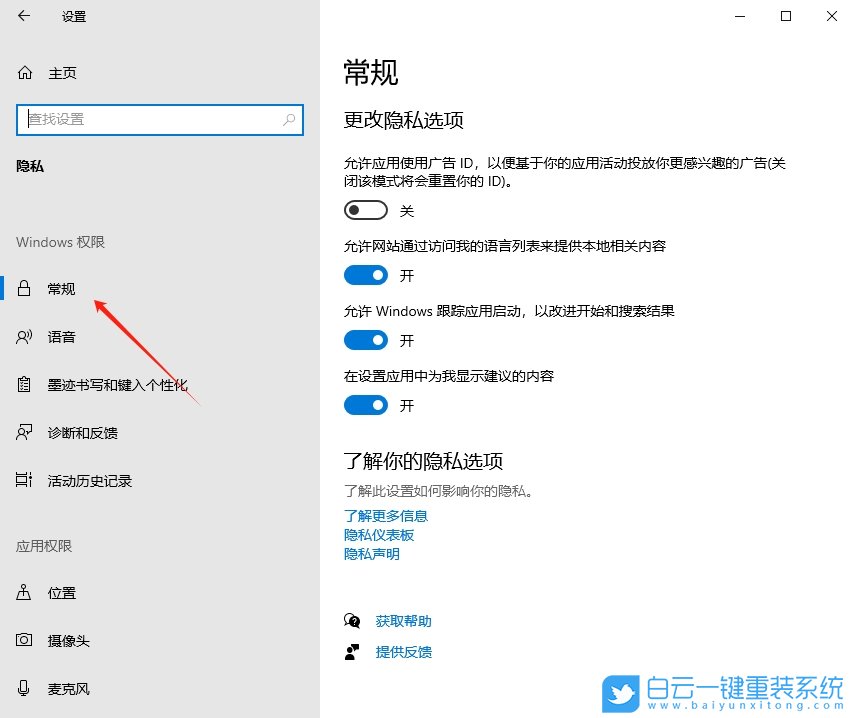Open the 隐私仪表板 (Privacy dashboard)
855x718 pixels.
click(x=378, y=535)
